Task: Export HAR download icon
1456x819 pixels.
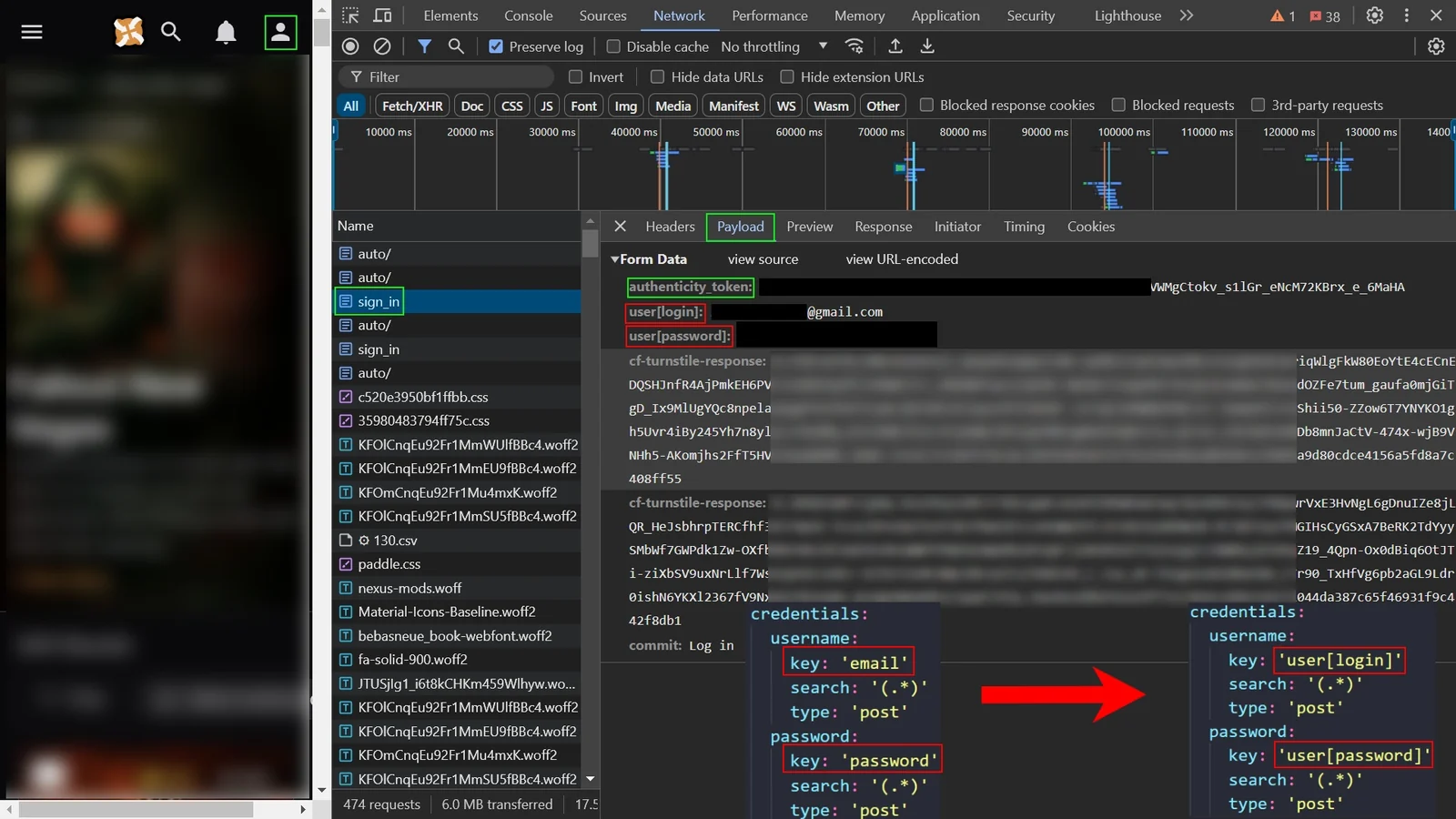Action: [927, 46]
